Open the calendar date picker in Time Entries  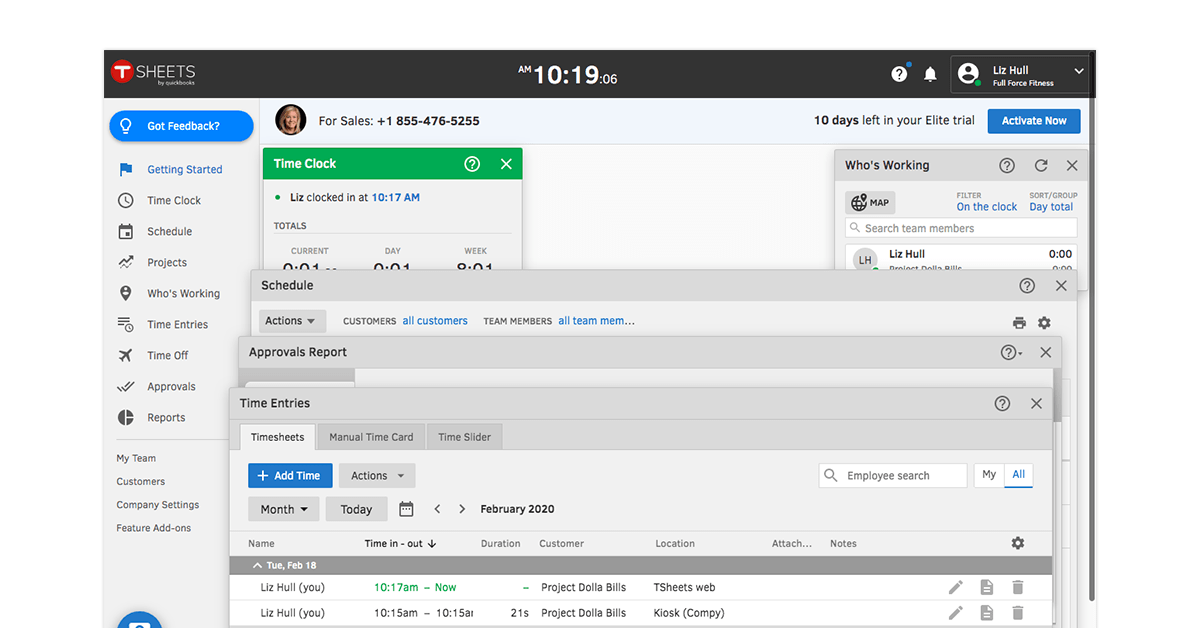pyautogui.click(x=406, y=509)
